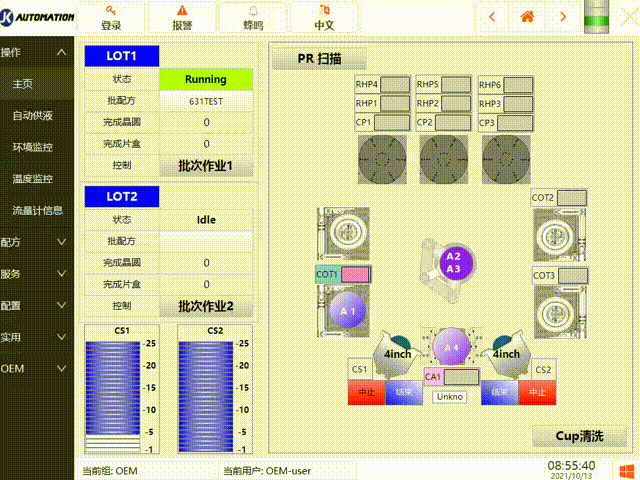Click the red 中止 button under CS1

[364, 394]
